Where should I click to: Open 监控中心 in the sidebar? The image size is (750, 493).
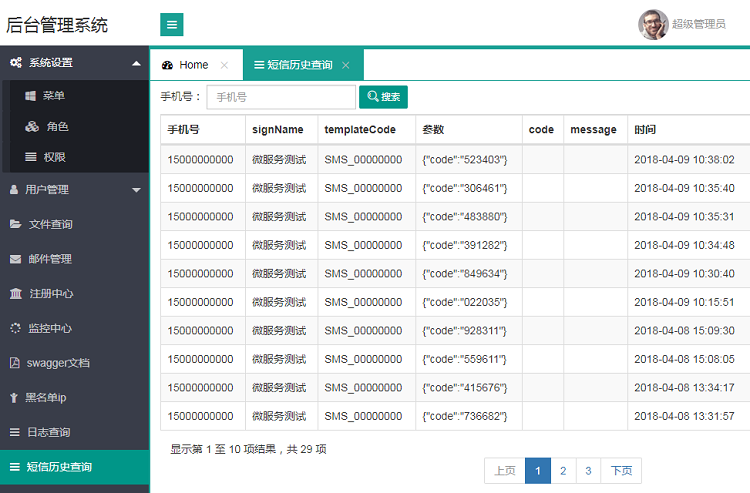50,328
